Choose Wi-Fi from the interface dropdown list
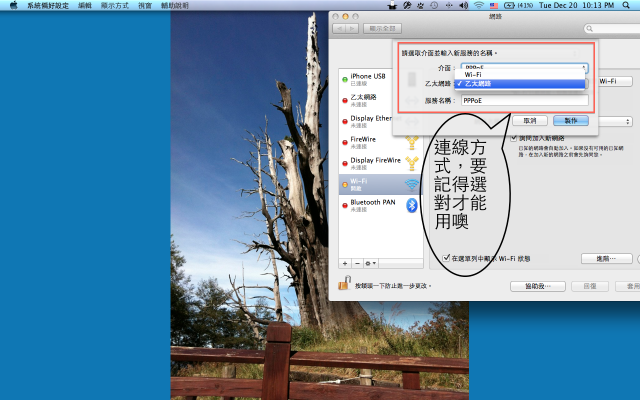Image resolution: width=640 pixels, height=400 pixels. 520,75
